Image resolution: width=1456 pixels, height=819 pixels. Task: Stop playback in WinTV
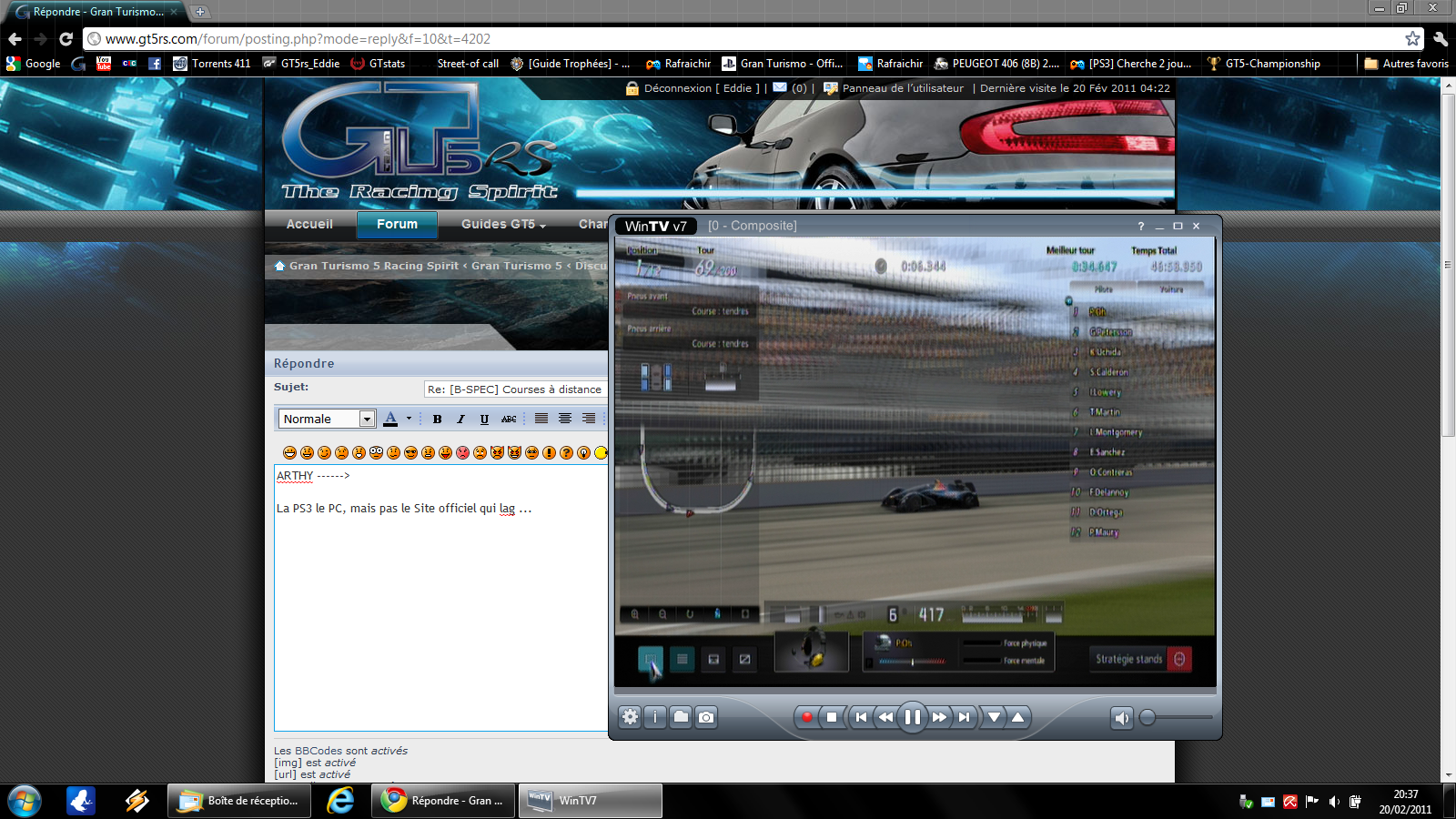coord(832,717)
